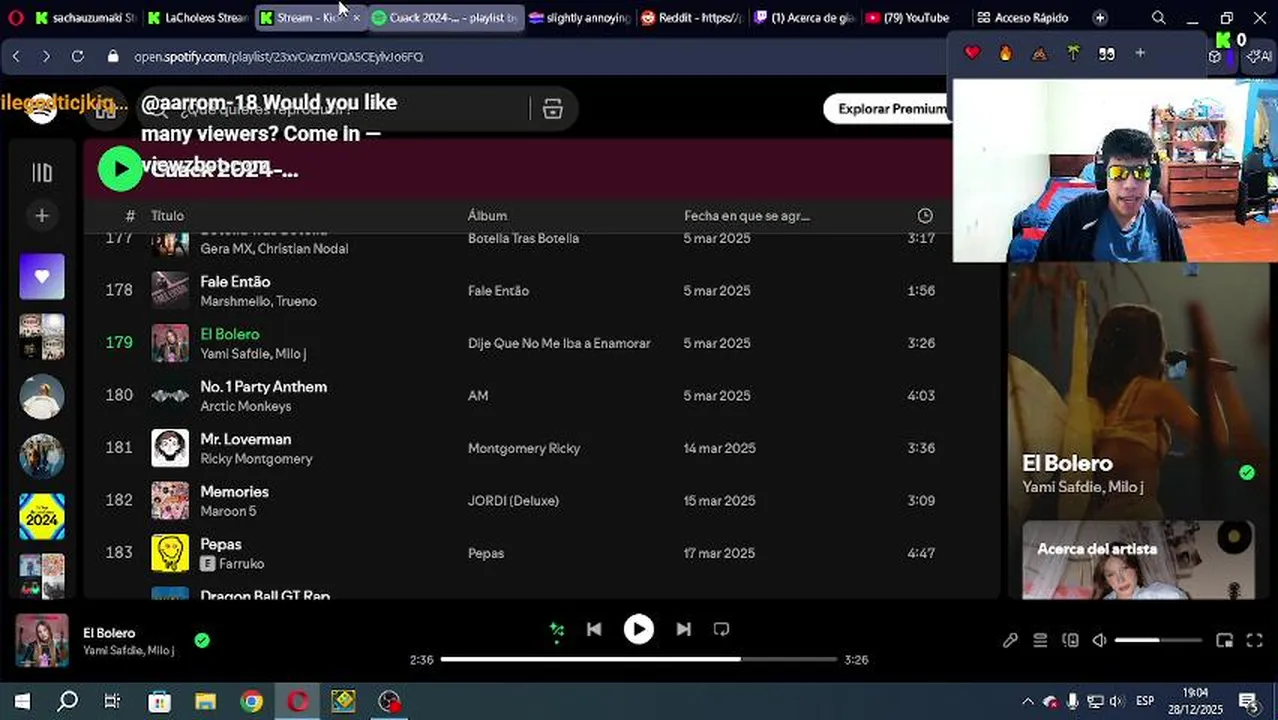The image size is (1278, 720).
Task: Open Liked Songs heart tile in sidebar
Action: coord(42,276)
